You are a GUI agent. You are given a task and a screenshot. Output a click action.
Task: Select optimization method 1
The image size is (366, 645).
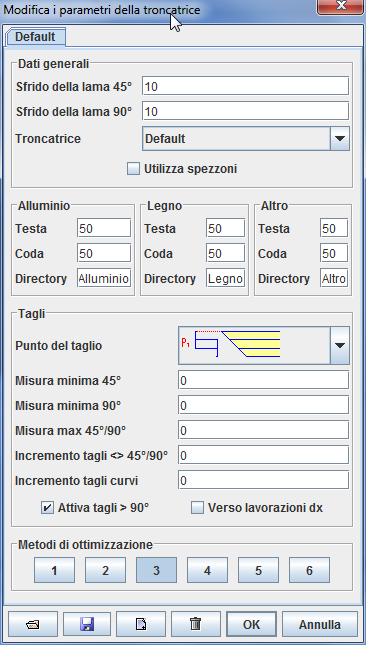(54, 571)
